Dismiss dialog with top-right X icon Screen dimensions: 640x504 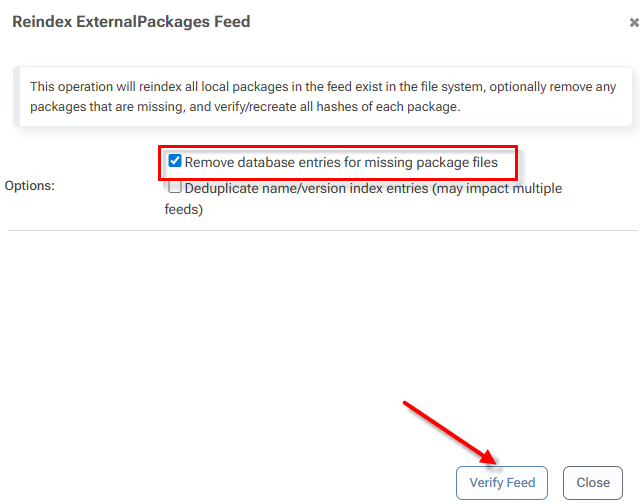click(633, 22)
